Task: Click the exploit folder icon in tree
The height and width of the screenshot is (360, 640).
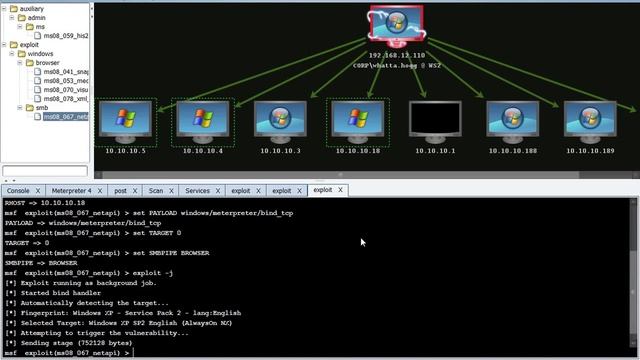Action: [x=14, y=44]
